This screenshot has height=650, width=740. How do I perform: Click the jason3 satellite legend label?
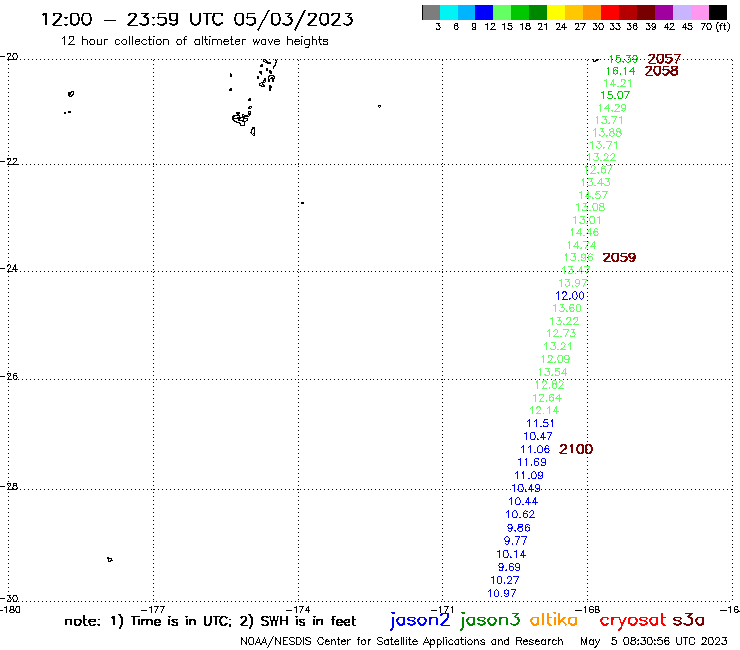(490, 620)
